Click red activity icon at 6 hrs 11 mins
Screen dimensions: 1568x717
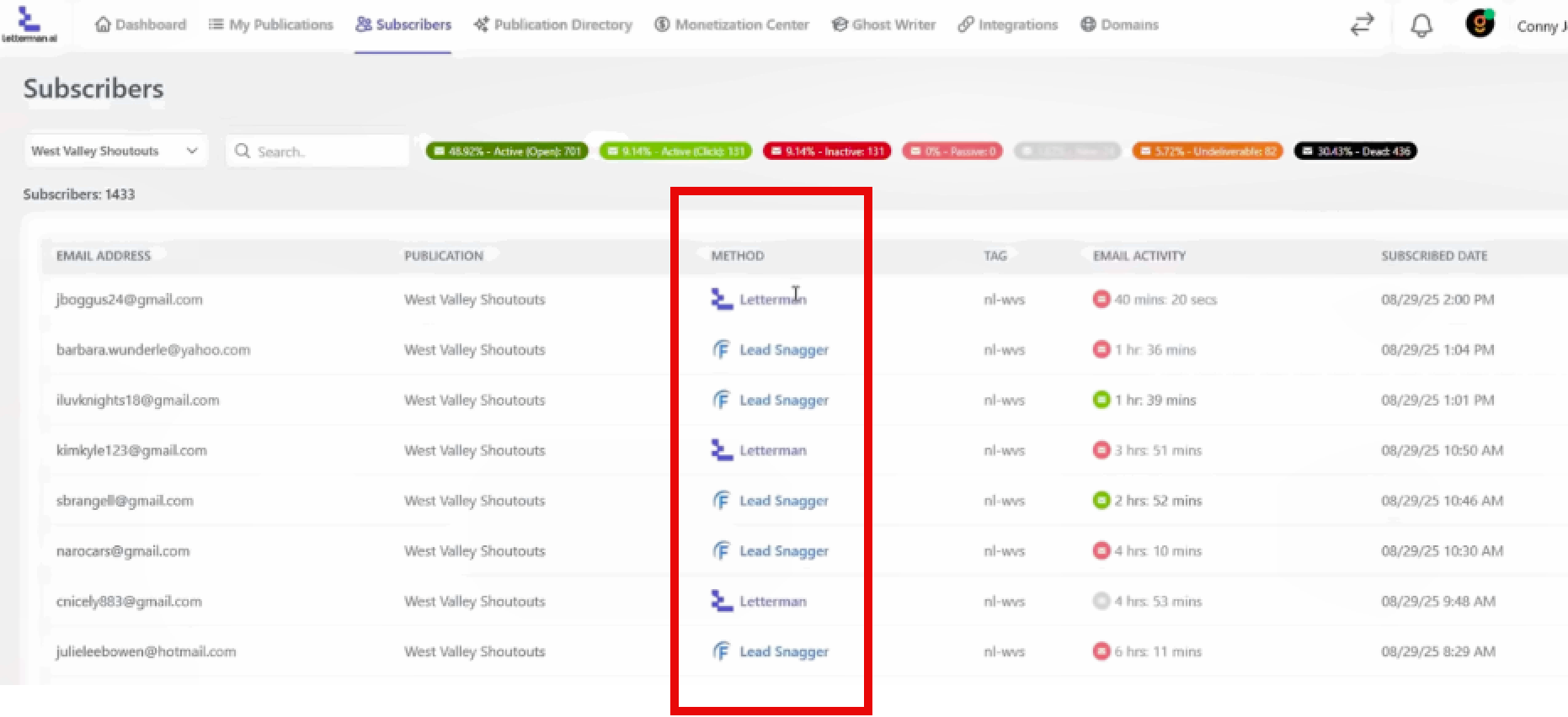1101,651
